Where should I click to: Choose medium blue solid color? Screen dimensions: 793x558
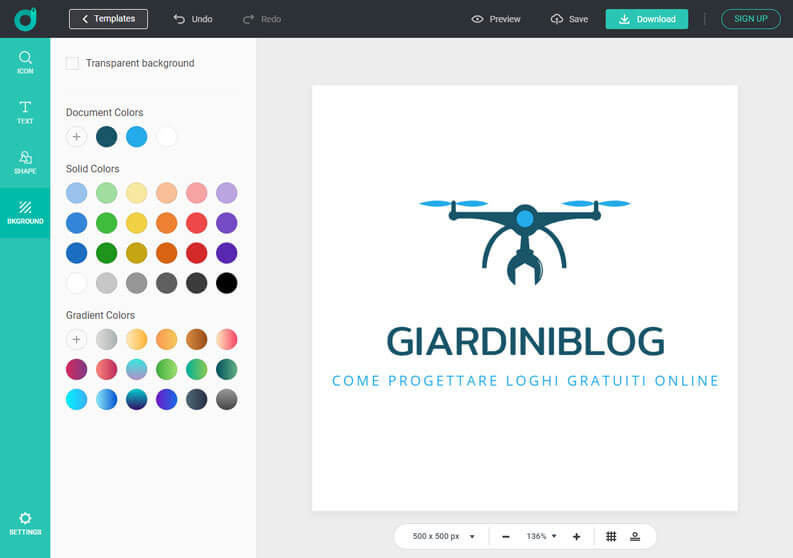pyautogui.click(x=76, y=223)
